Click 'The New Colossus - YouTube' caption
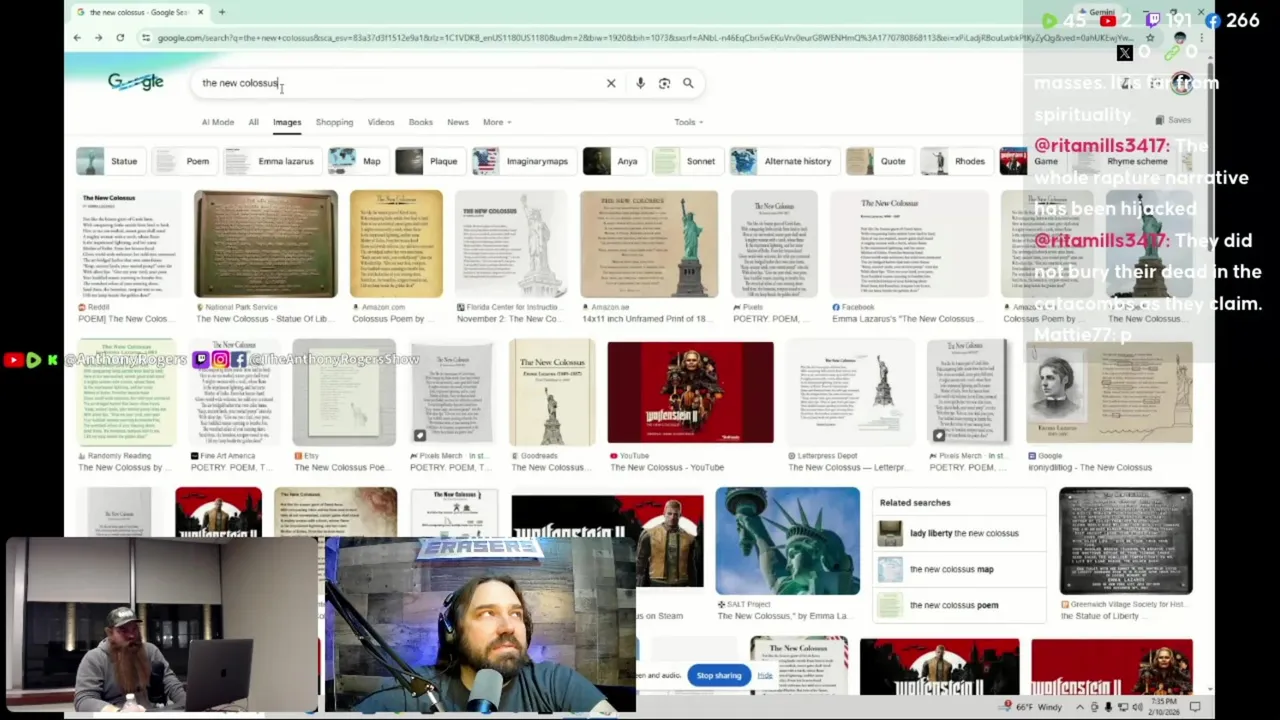This screenshot has height=720, width=1280. point(667,467)
